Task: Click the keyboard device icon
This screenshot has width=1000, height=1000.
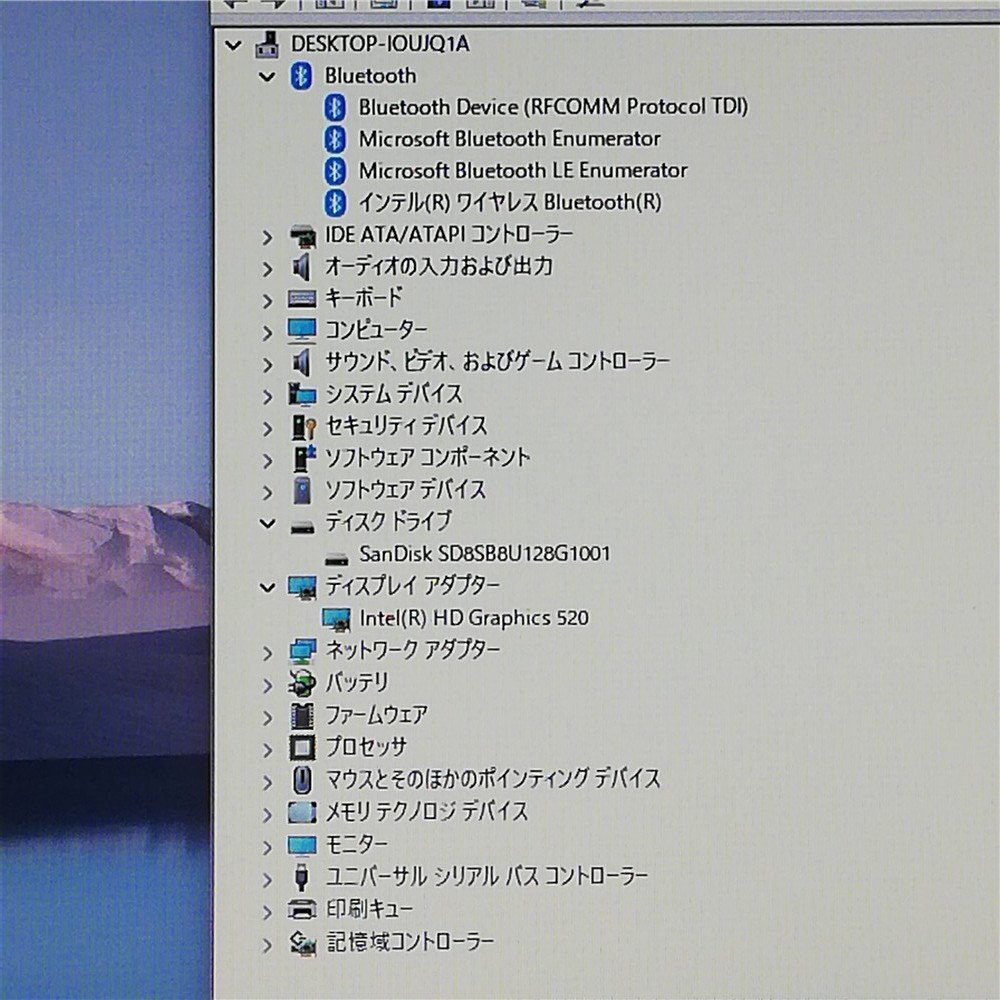Action: click(301, 298)
